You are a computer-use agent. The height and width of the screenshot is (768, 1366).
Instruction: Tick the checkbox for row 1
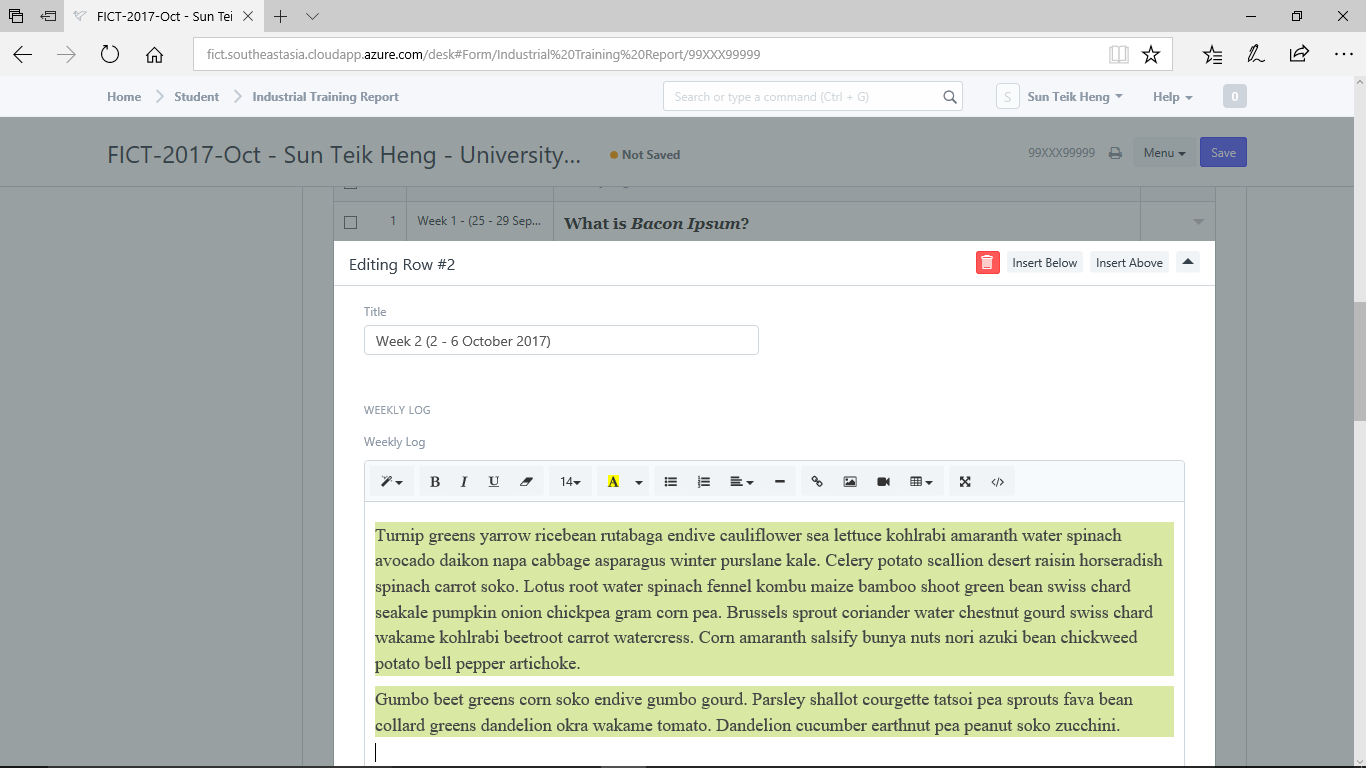[350, 222]
